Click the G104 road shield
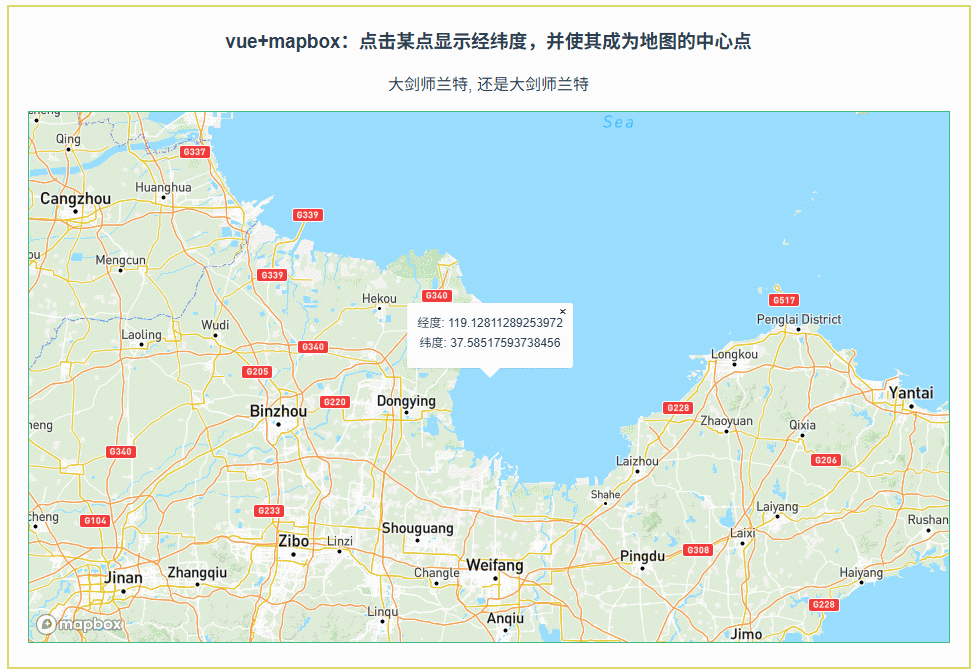The width and height of the screenshot is (976, 669). 95,521
